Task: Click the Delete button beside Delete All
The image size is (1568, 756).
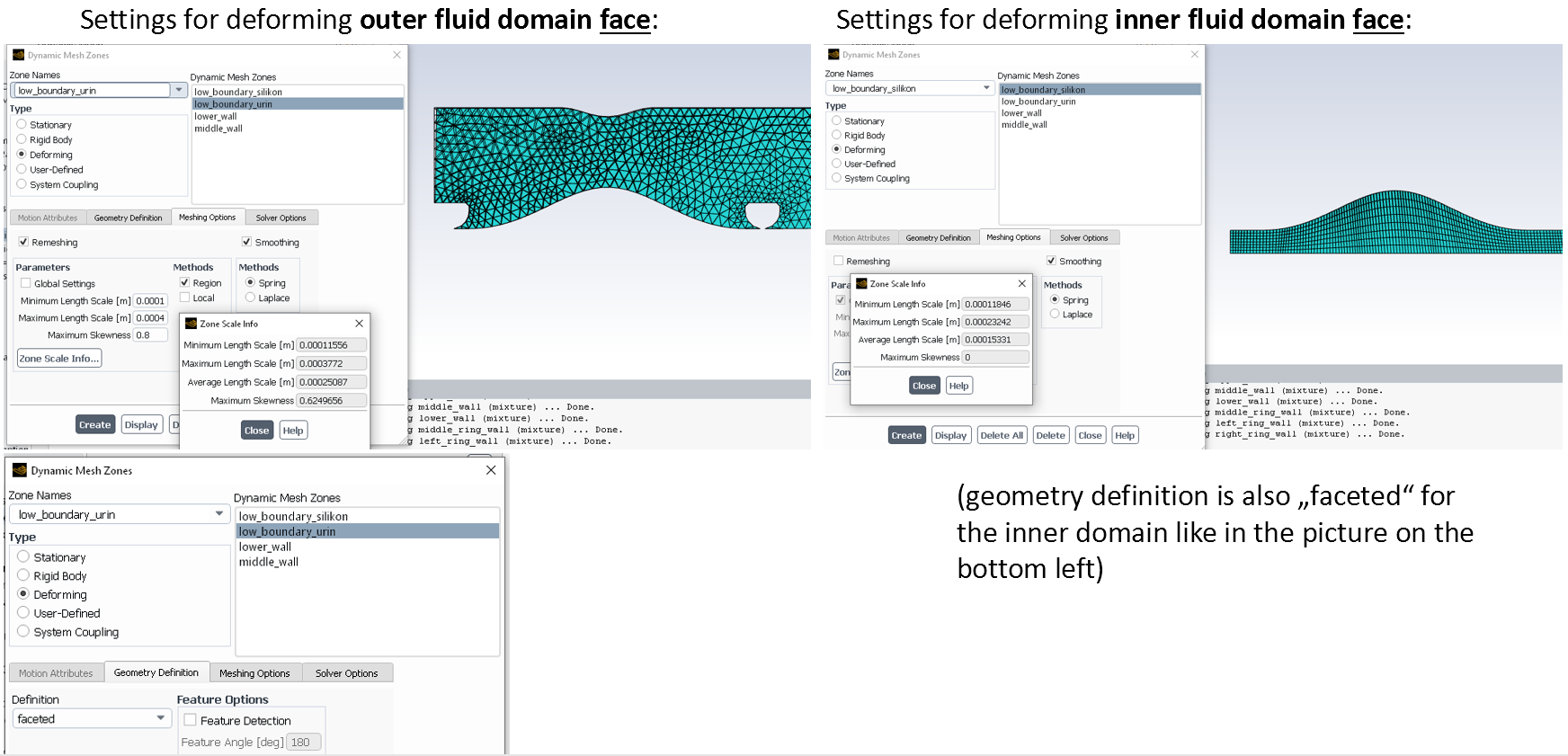Action: 1050,435
